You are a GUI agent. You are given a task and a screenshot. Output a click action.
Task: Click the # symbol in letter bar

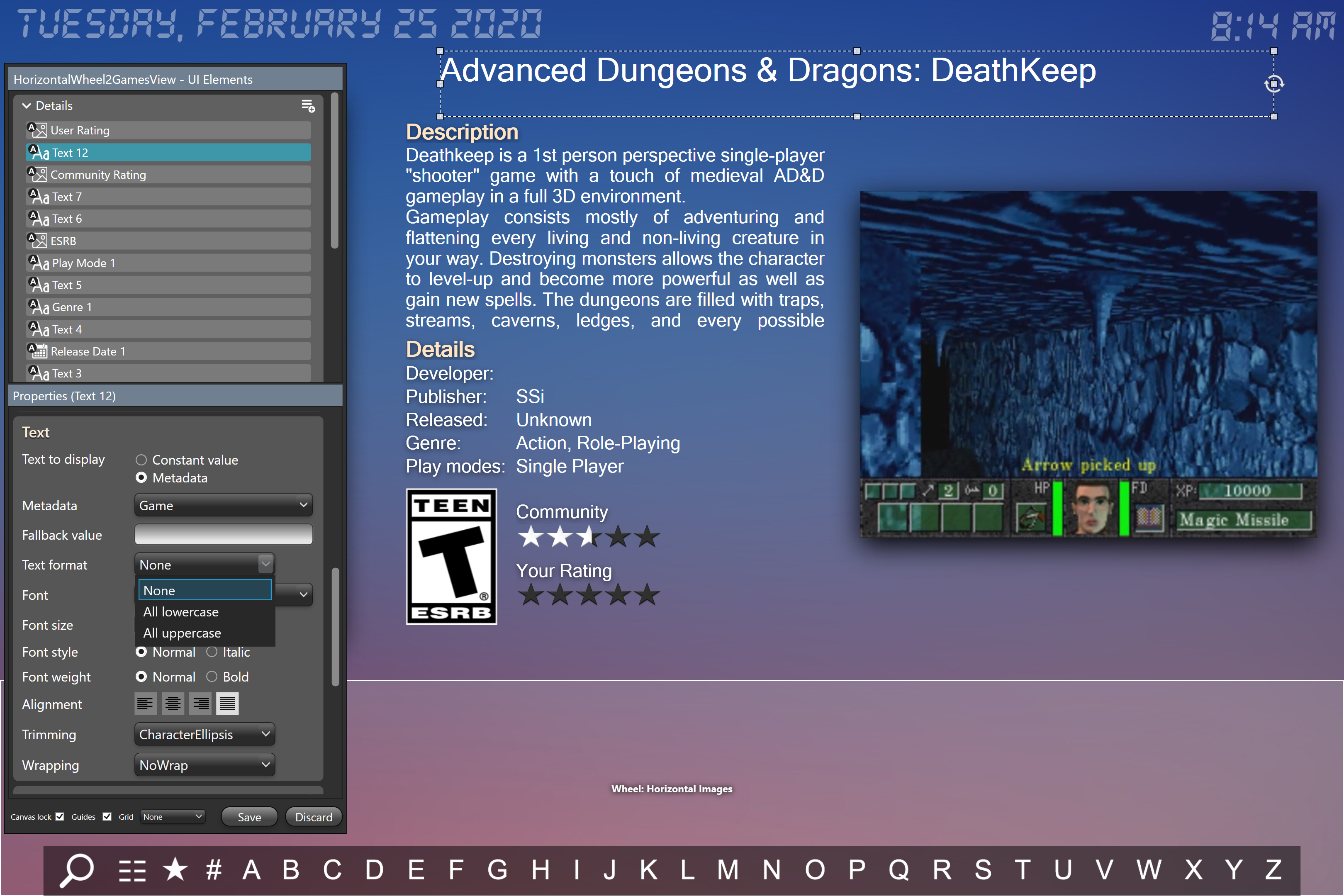tap(214, 870)
